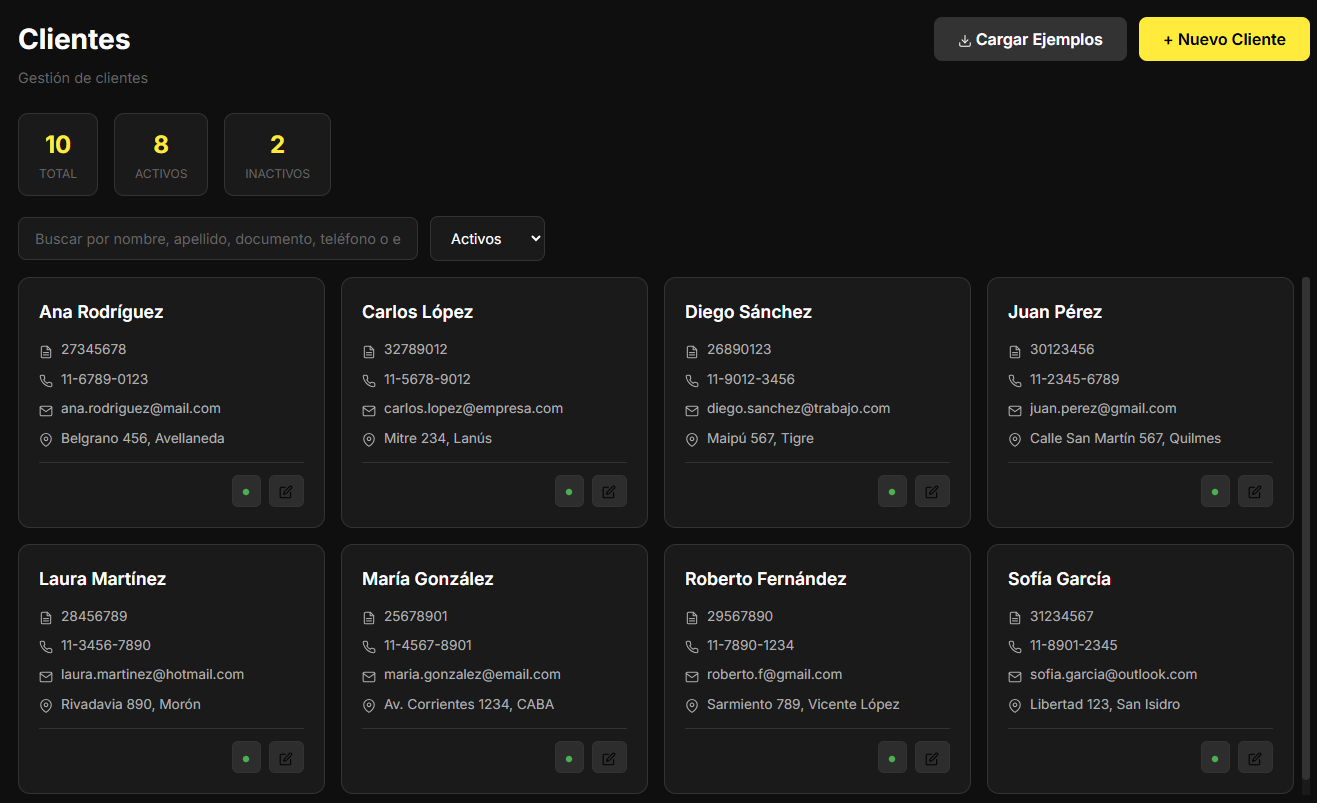This screenshot has height=803, width=1317.
Task: Click the edit icon on Sofía García's card
Action: click(1255, 758)
